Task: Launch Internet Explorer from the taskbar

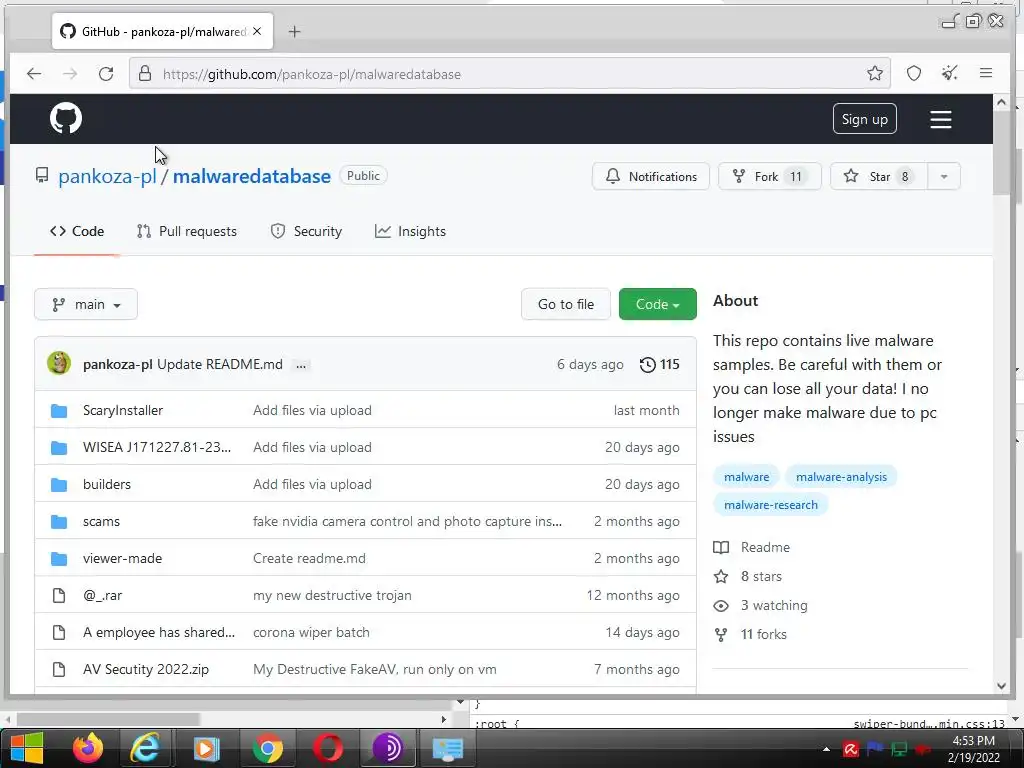Action: point(145,748)
